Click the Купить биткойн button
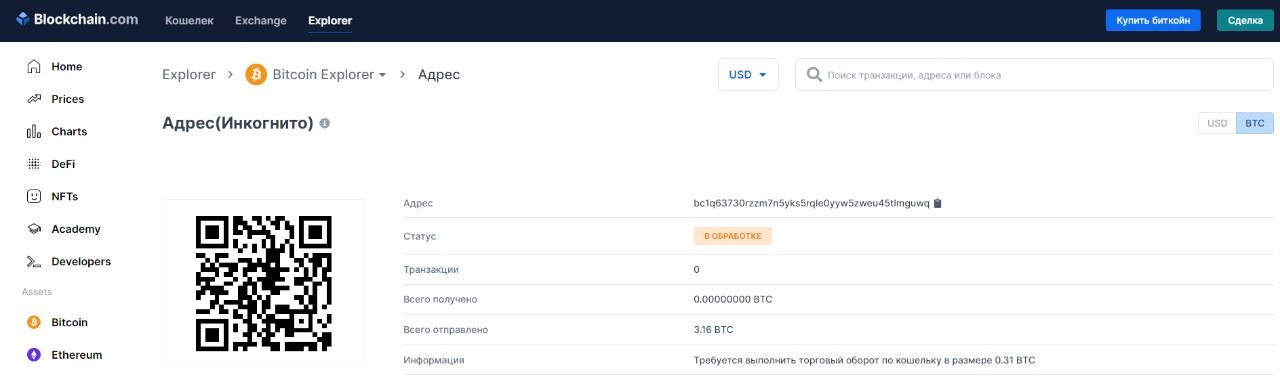 tap(1153, 20)
